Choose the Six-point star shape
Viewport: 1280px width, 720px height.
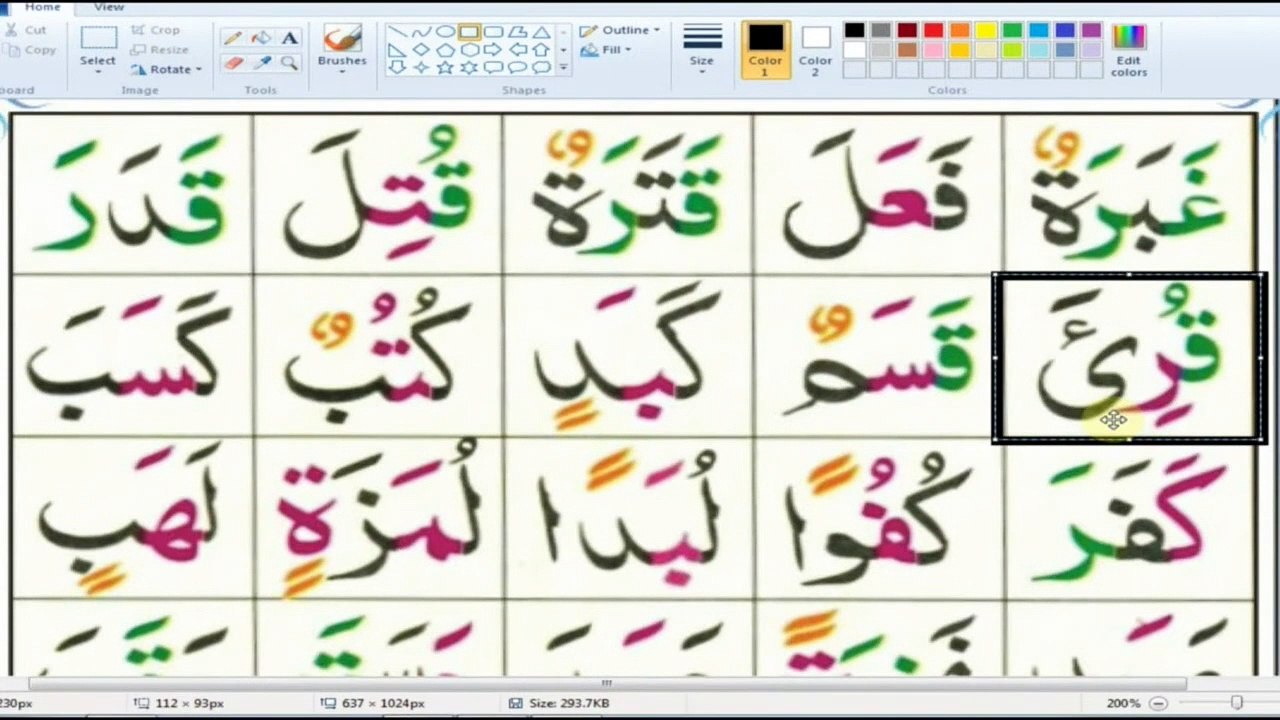click(x=469, y=67)
